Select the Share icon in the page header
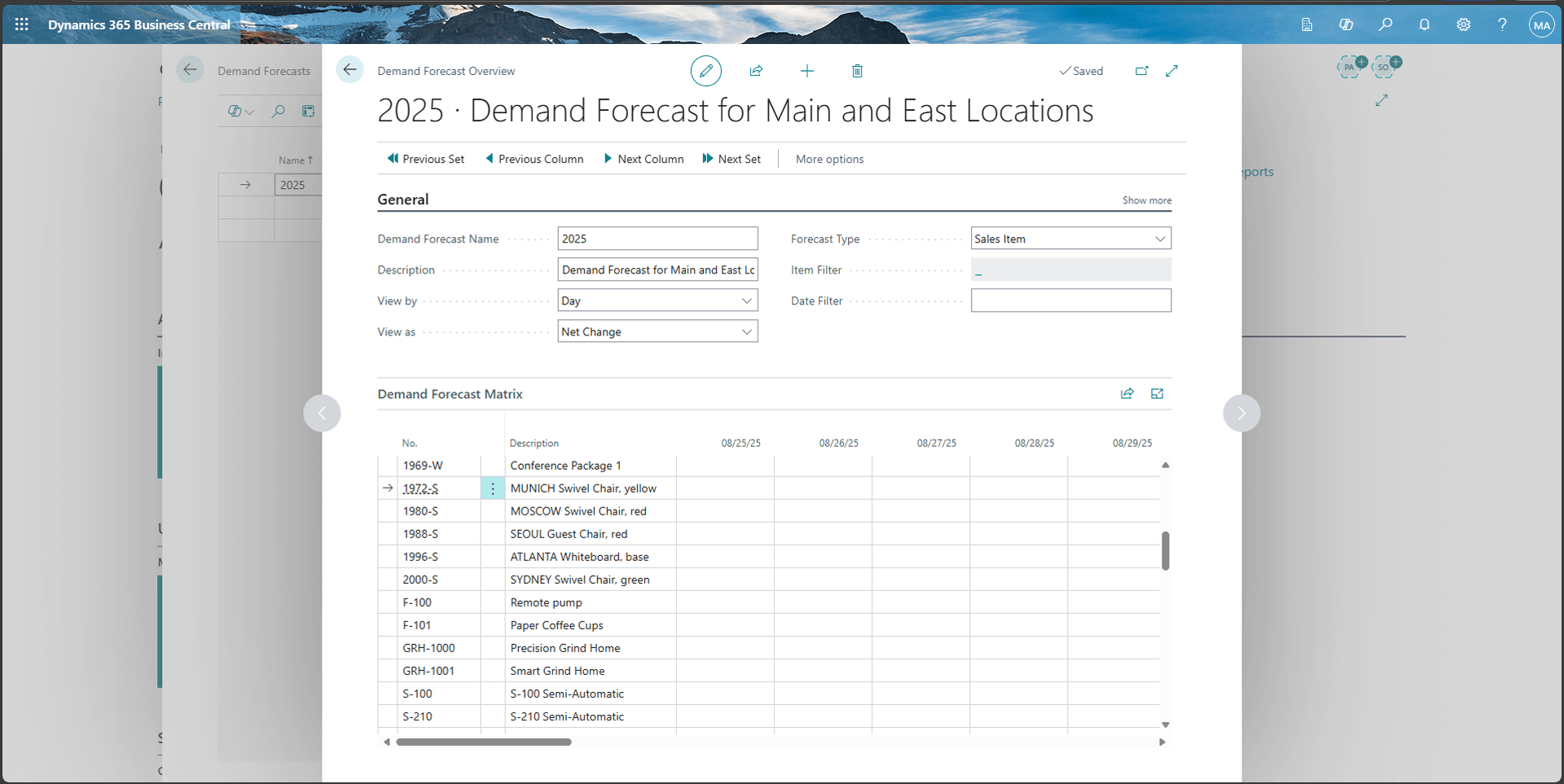This screenshot has height=784, width=1564. click(x=756, y=71)
